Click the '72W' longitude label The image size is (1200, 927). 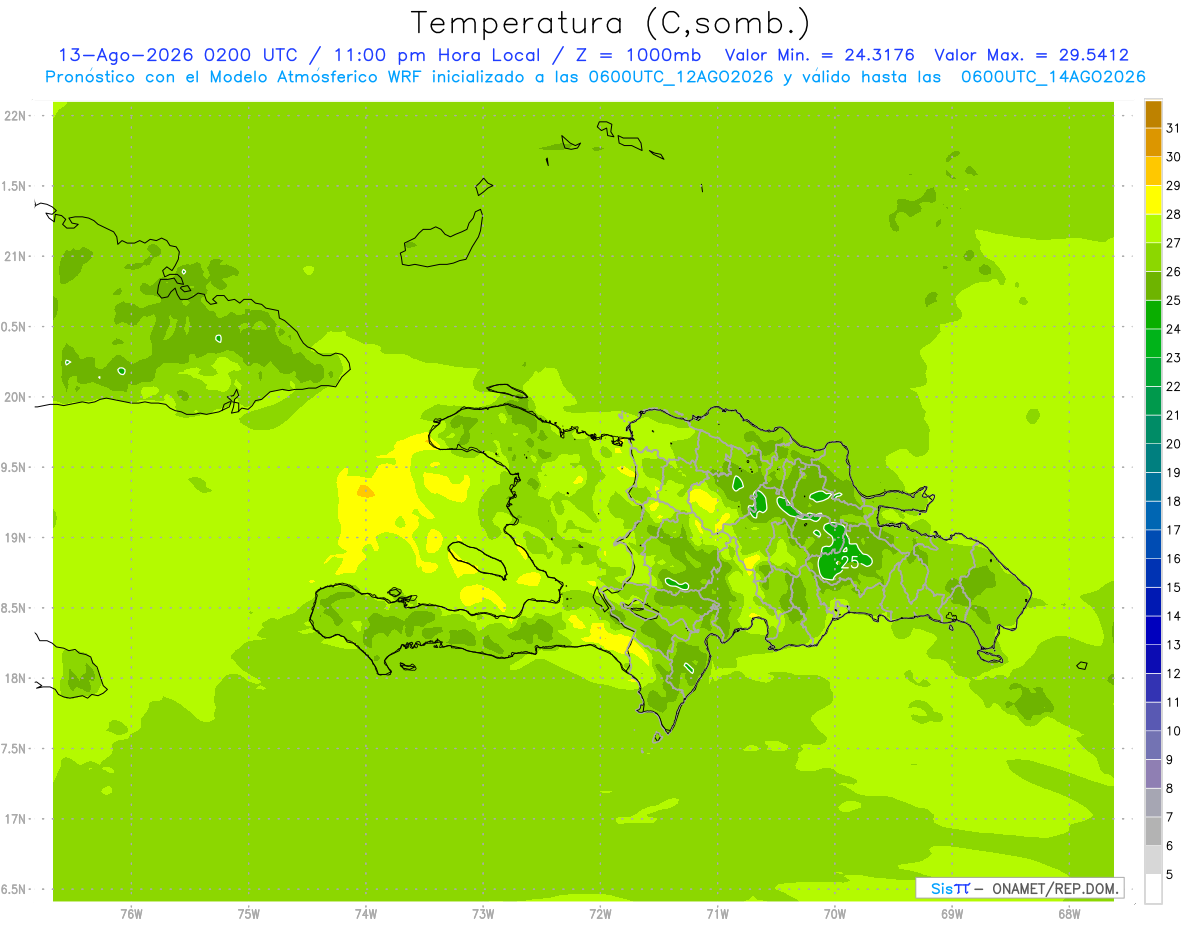pos(600,914)
